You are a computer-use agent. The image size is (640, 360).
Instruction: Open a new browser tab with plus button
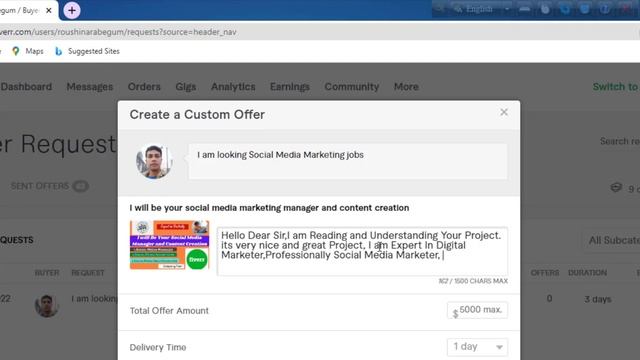[72, 11]
